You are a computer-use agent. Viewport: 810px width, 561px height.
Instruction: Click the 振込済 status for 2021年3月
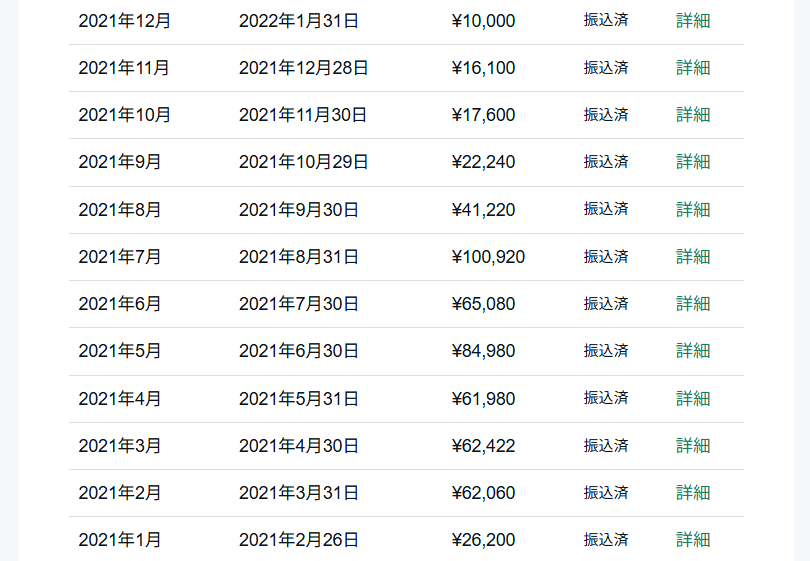click(606, 446)
